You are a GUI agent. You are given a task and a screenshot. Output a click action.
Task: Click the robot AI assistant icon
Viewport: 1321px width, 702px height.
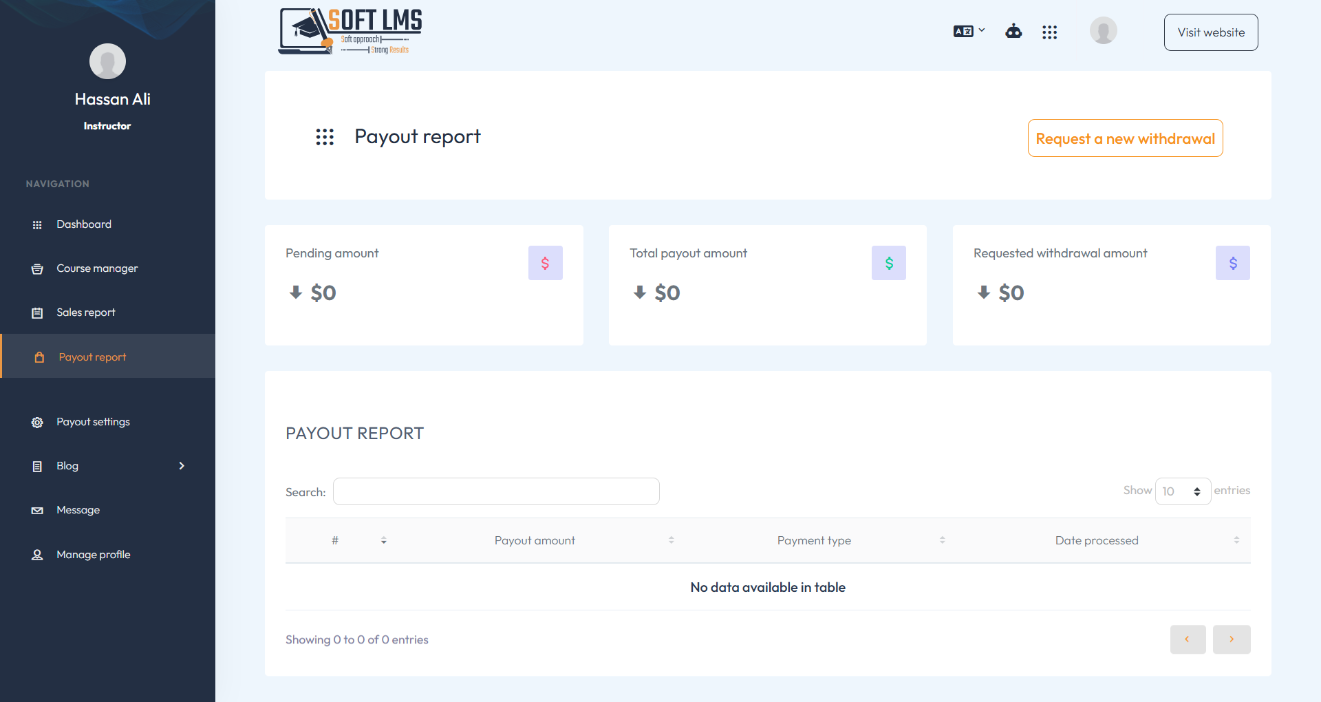1013,31
